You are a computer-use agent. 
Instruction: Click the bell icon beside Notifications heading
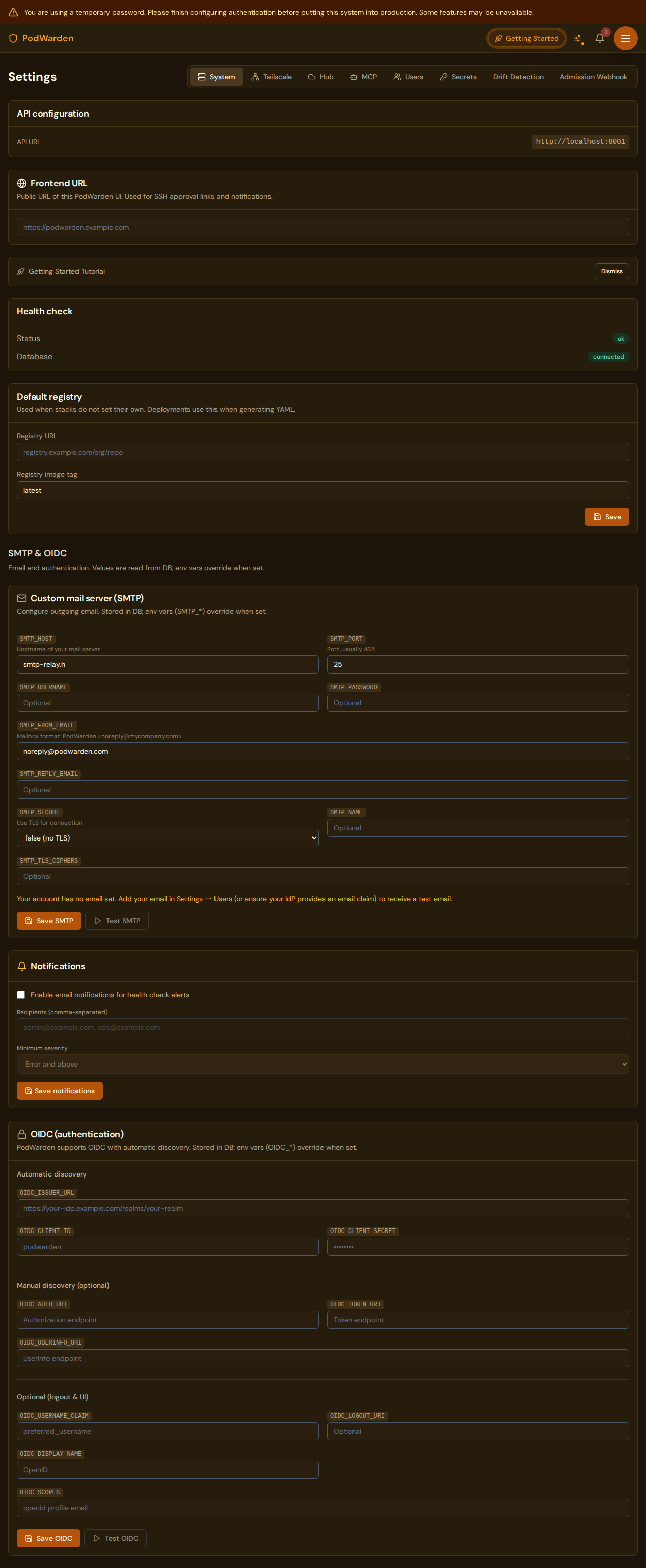point(21,966)
